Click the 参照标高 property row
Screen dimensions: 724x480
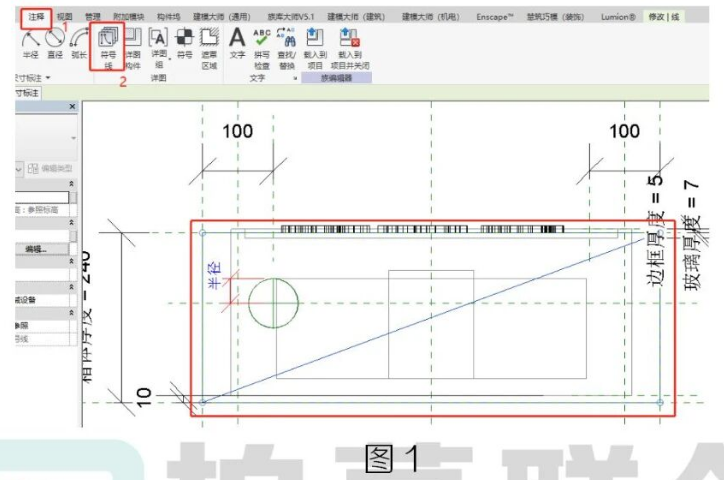coord(42,210)
